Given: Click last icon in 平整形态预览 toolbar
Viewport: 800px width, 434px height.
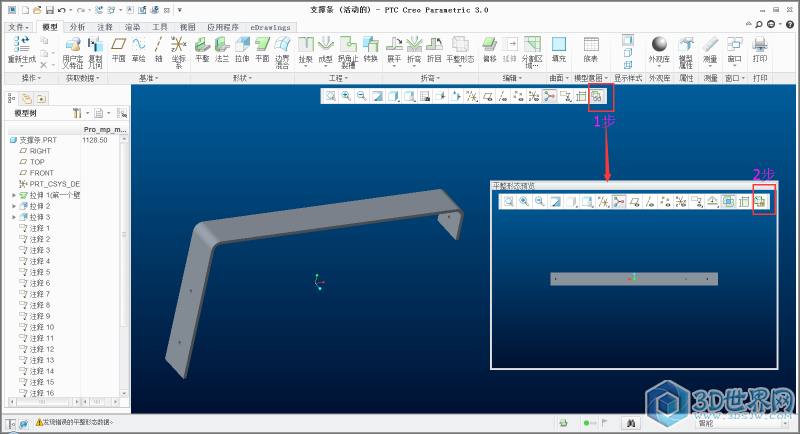Looking at the screenshot, I should (760, 202).
